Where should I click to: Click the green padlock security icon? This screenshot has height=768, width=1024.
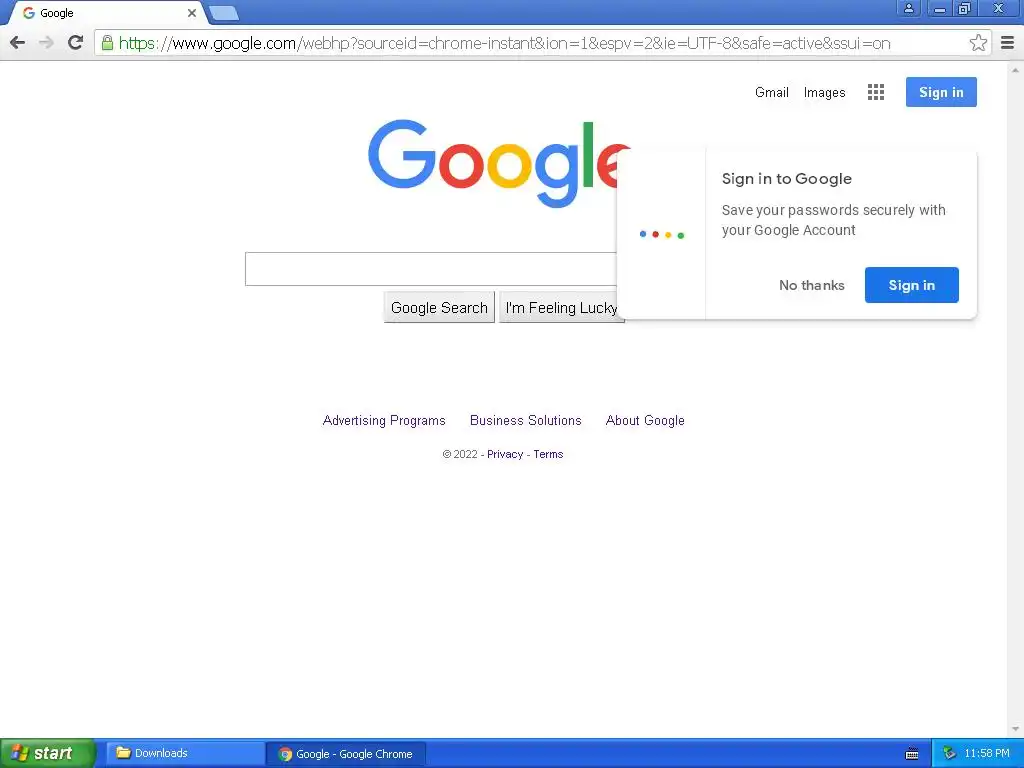click(x=108, y=43)
